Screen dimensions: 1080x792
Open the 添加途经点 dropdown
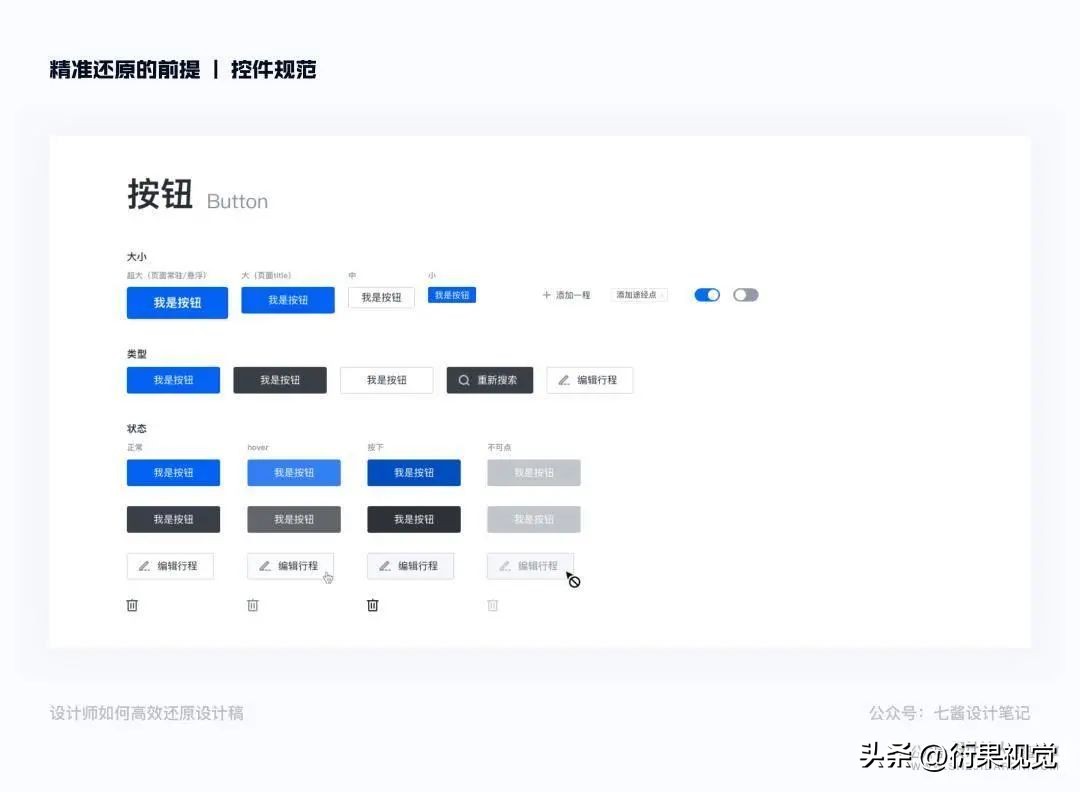pos(639,295)
